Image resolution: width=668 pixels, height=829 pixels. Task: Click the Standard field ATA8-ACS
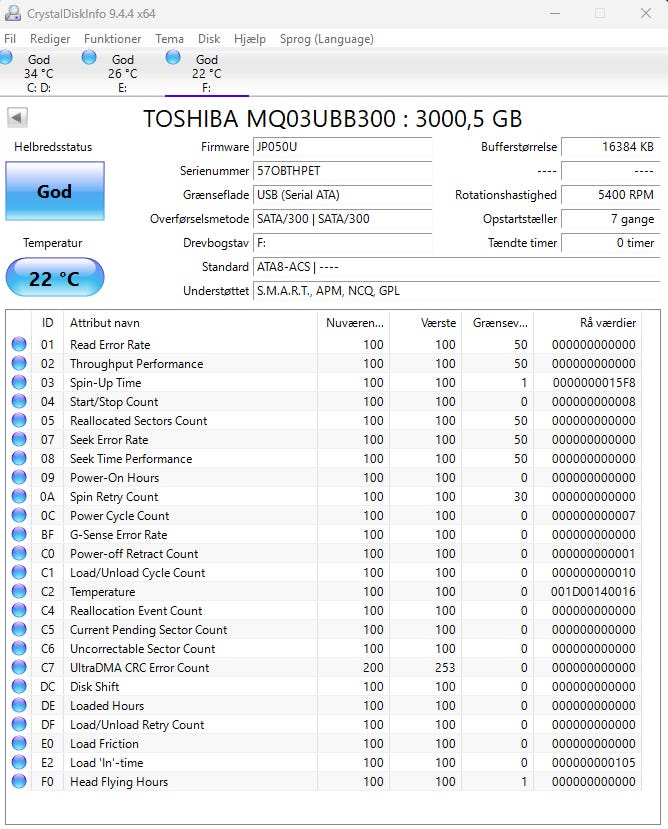[x=456, y=267]
